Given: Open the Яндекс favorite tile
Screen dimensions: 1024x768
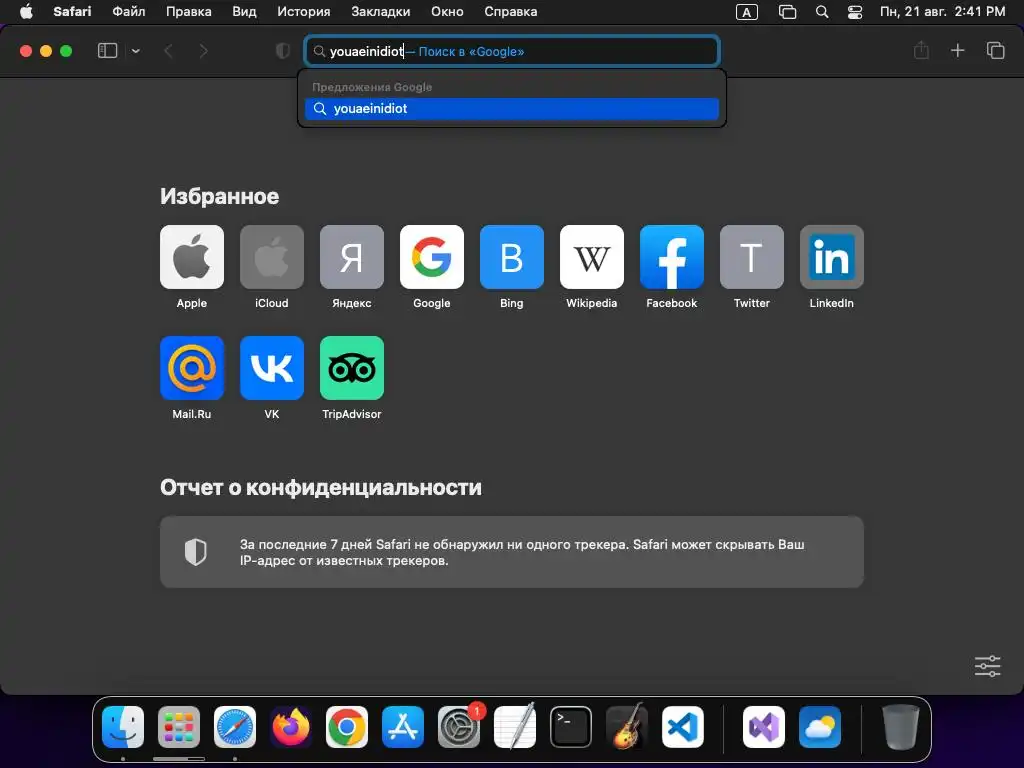Looking at the screenshot, I should [351, 257].
